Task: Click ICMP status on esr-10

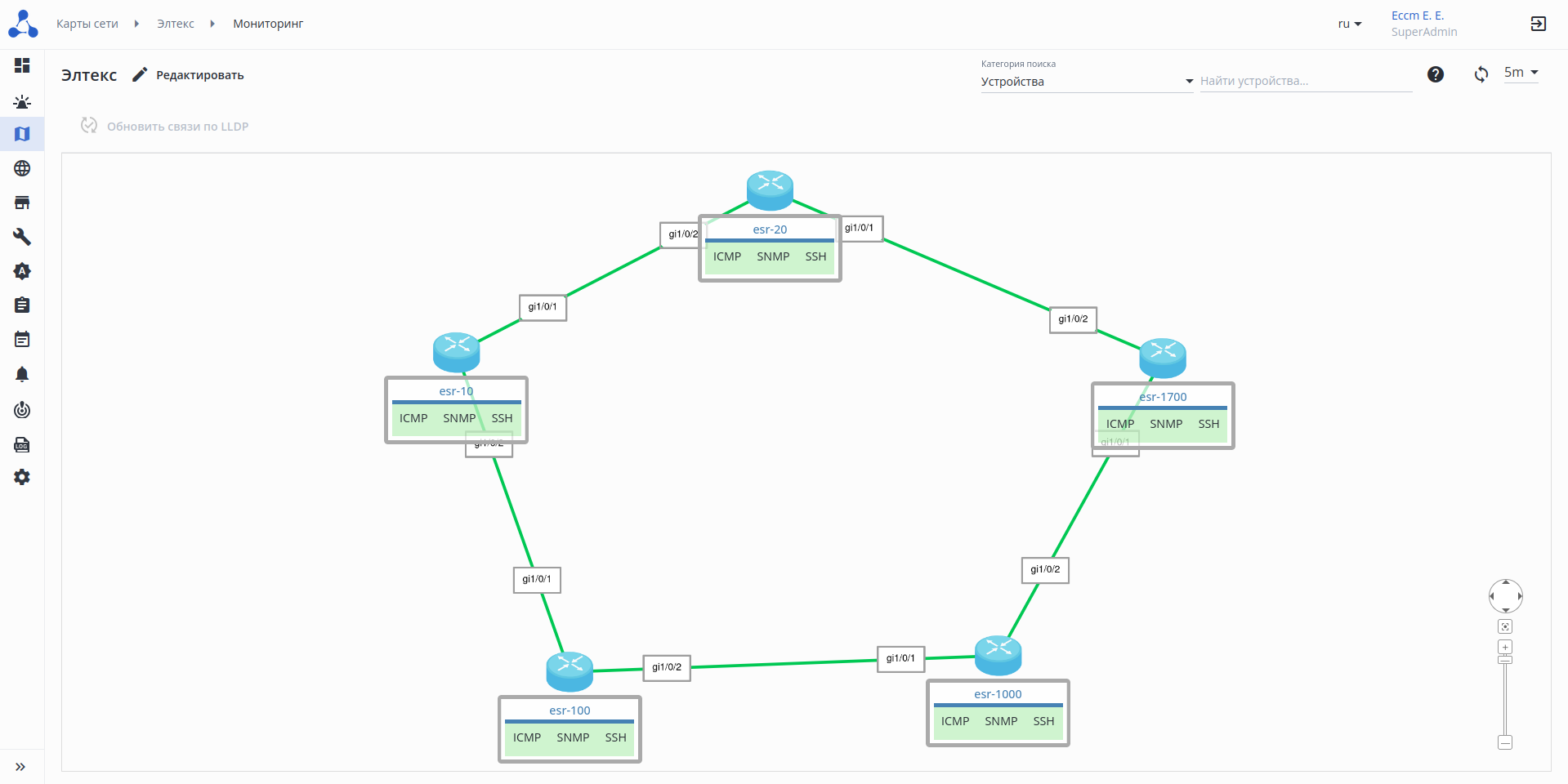Action: click(x=413, y=418)
